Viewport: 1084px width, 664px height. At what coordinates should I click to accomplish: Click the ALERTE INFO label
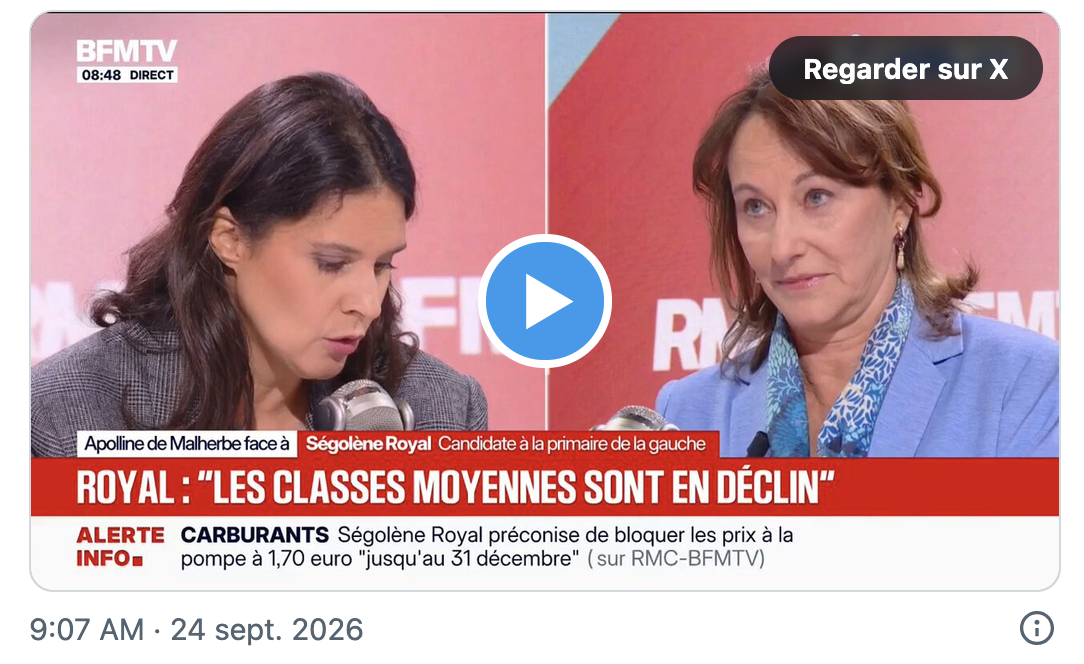click(x=120, y=546)
